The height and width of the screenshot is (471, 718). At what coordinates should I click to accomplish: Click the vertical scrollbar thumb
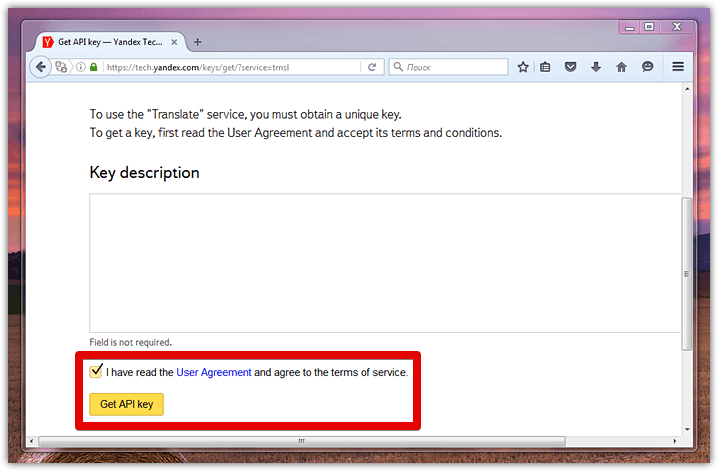(687, 274)
